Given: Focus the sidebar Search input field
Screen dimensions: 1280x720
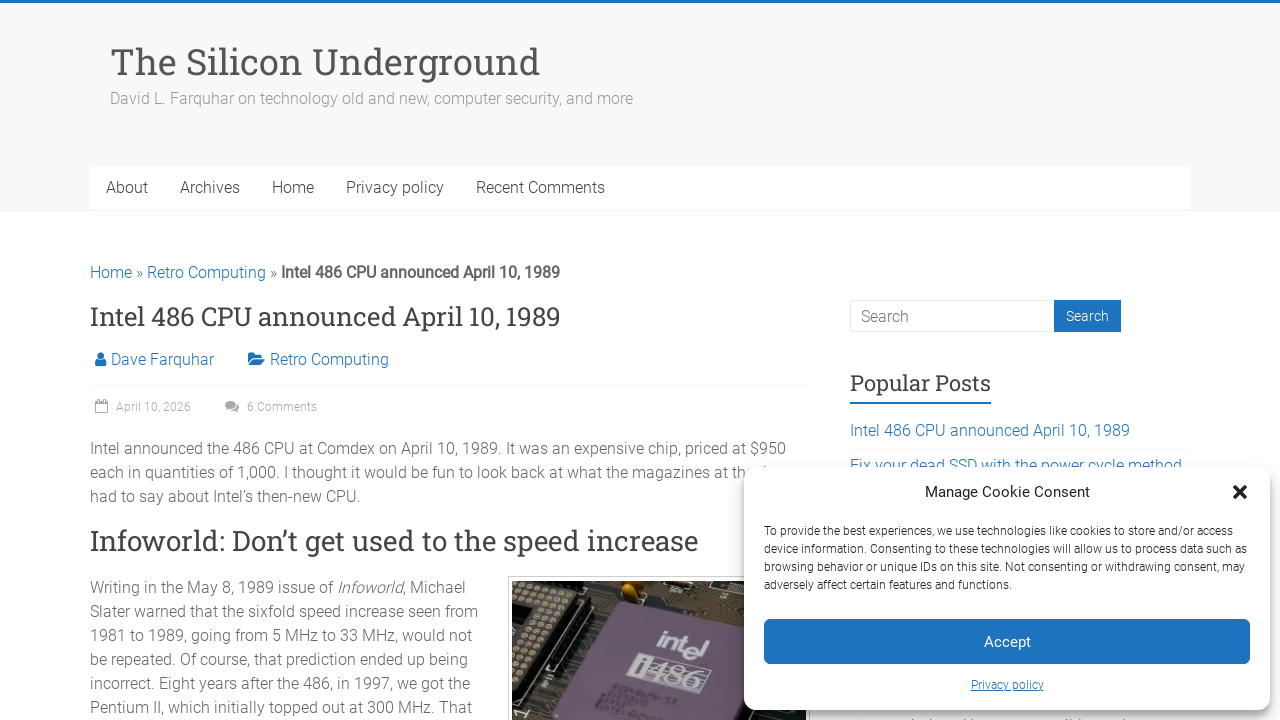Looking at the screenshot, I should [x=952, y=316].
